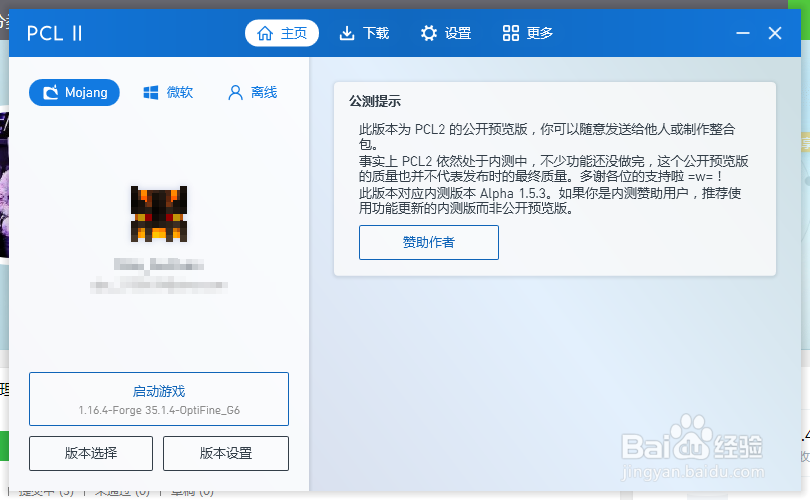Click the house icon in 主页 tab
The width and height of the screenshot is (810, 500).
[x=265, y=34]
